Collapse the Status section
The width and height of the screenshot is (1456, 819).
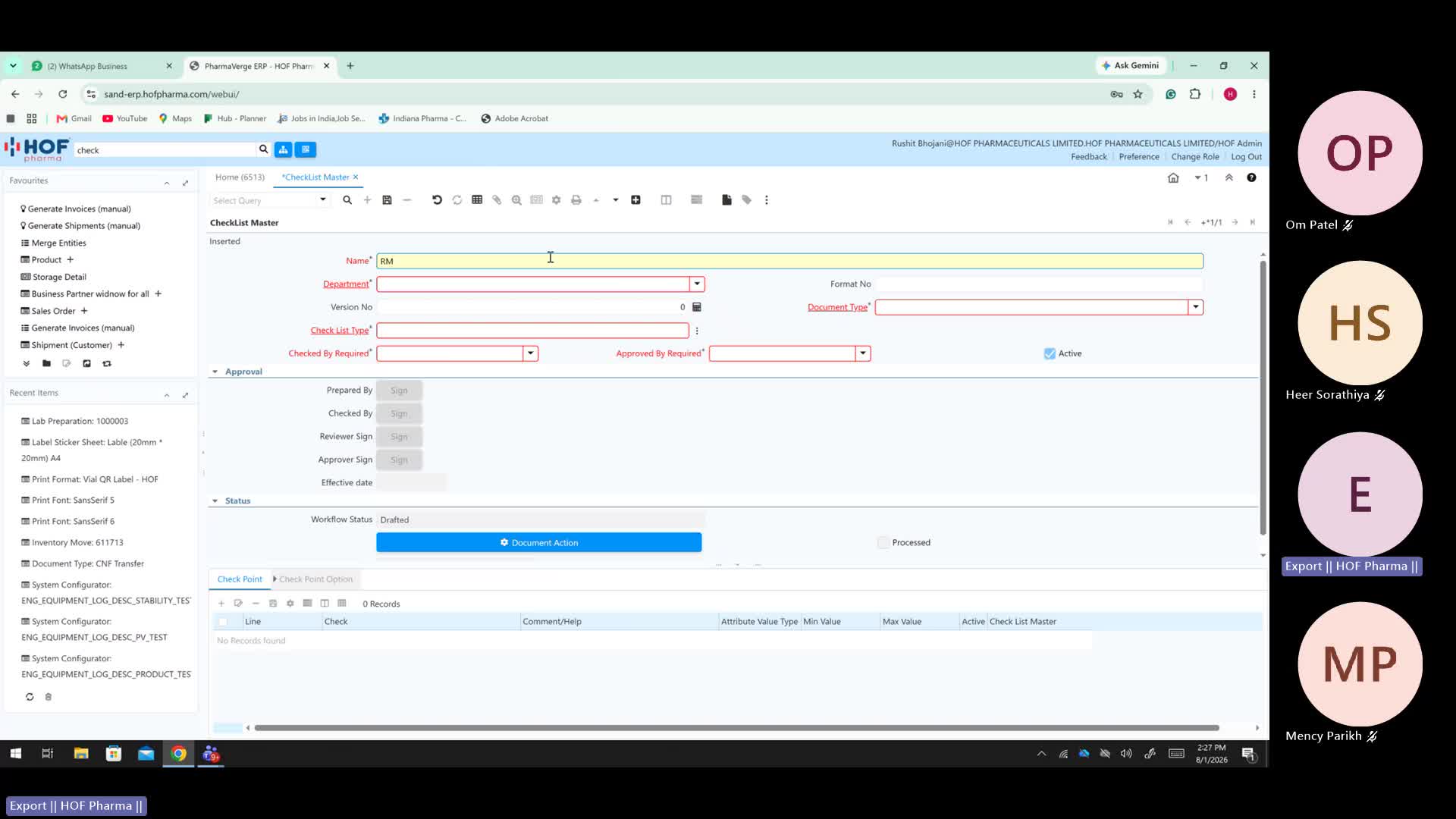pyautogui.click(x=215, y=501)
